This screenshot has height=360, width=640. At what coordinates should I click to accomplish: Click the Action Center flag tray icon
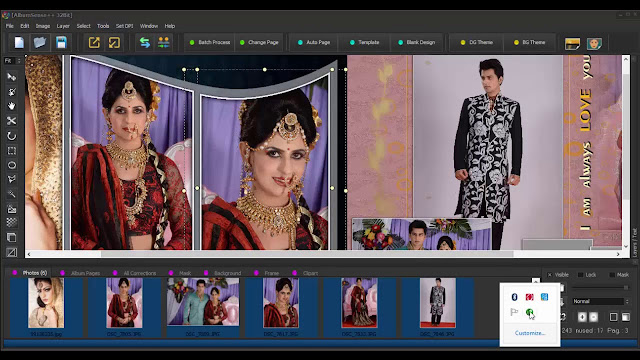514,312
